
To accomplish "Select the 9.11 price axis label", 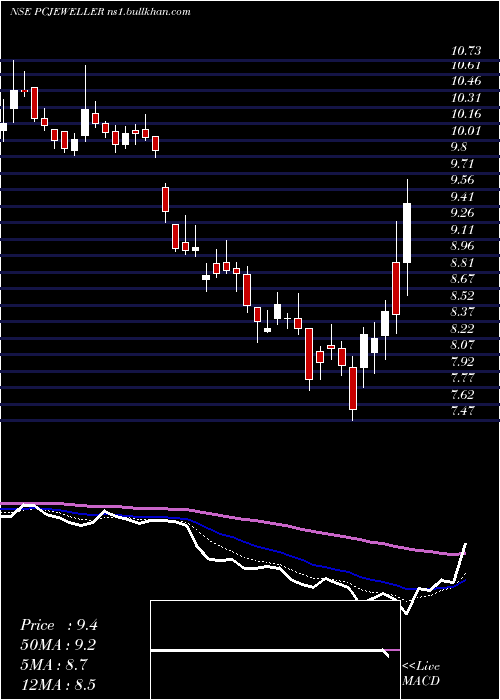I will coord(463,229).
